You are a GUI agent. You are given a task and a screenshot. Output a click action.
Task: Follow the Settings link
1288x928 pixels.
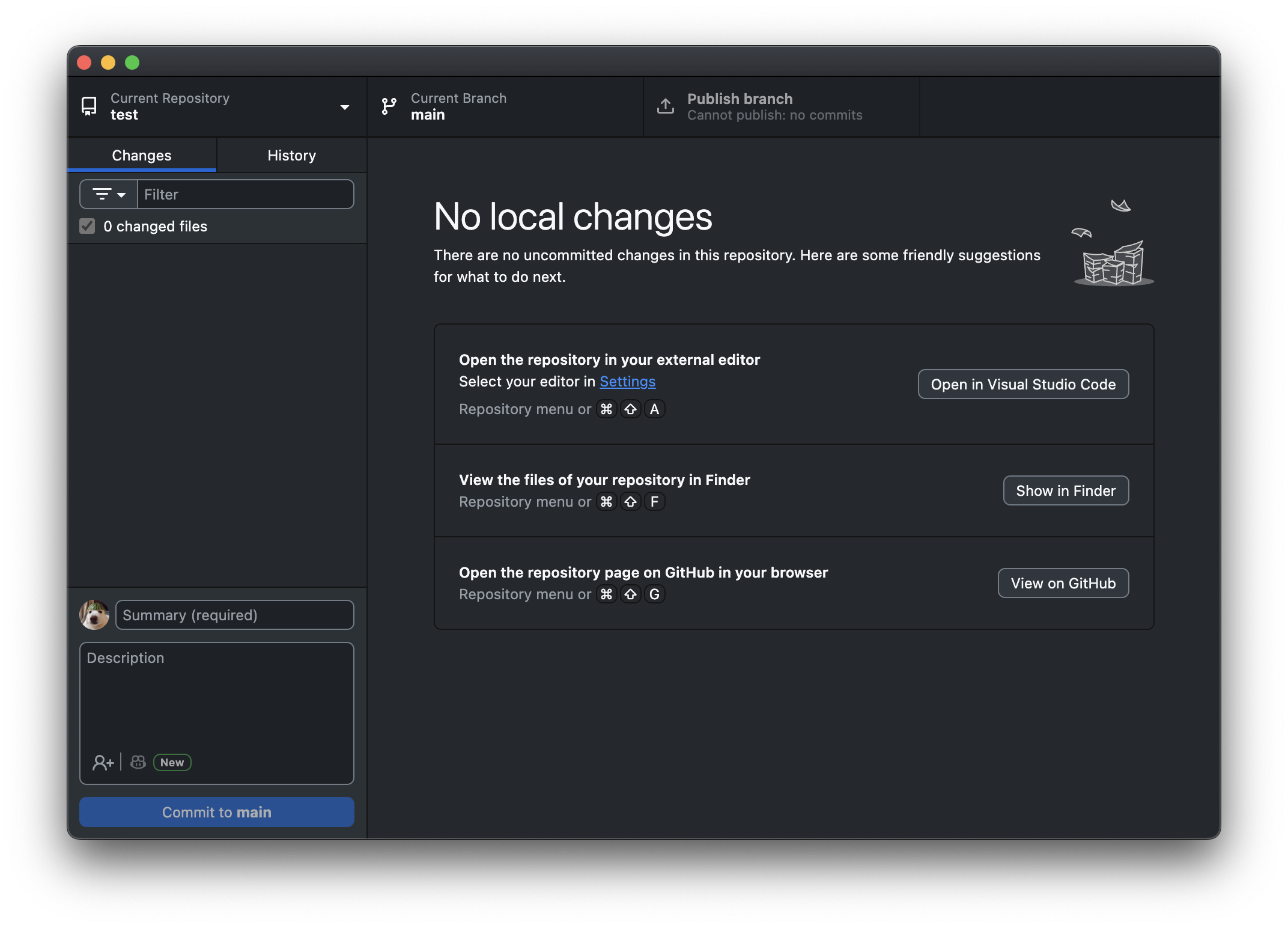(x=627, y=382)
